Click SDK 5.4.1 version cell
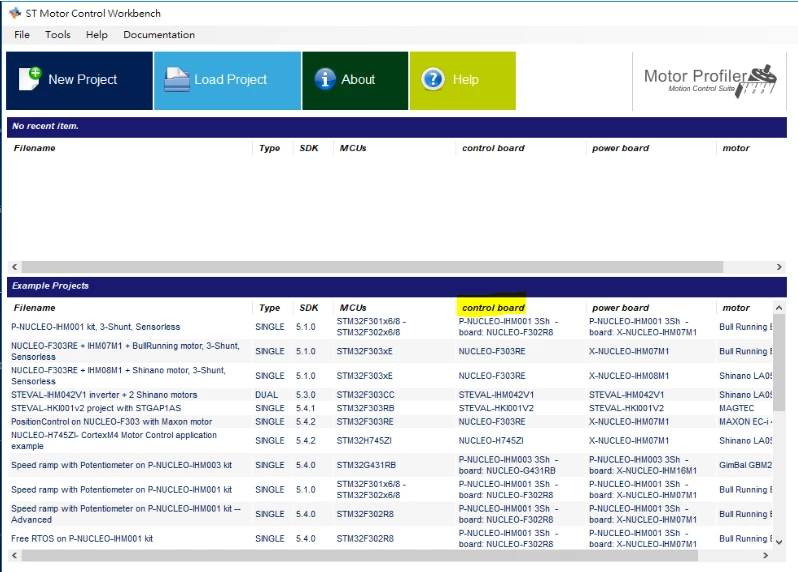Screen dimensions: 798x572 click(306, 408)
